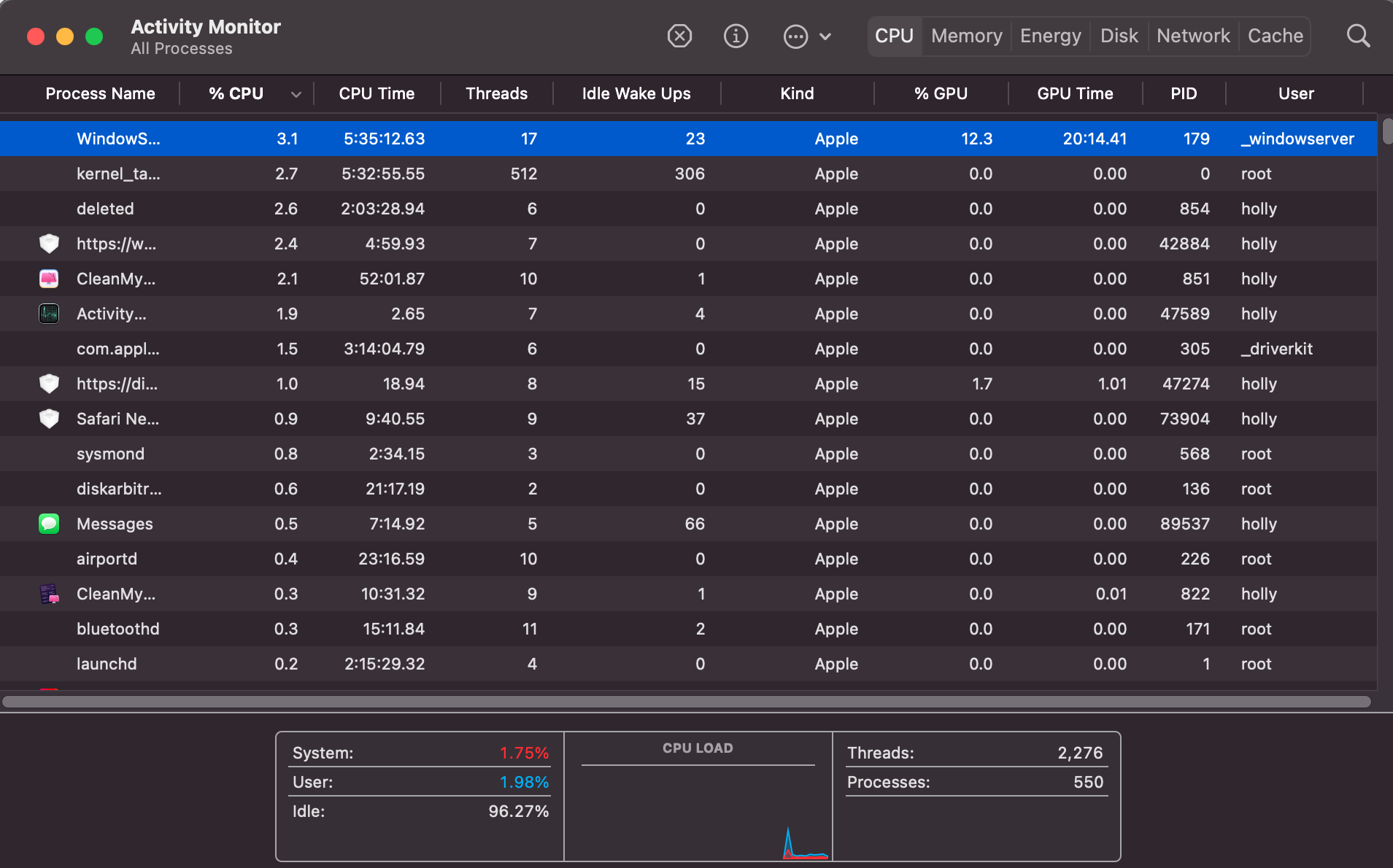
Task: Click the PID column header
Action: (x=1183, y=93)
